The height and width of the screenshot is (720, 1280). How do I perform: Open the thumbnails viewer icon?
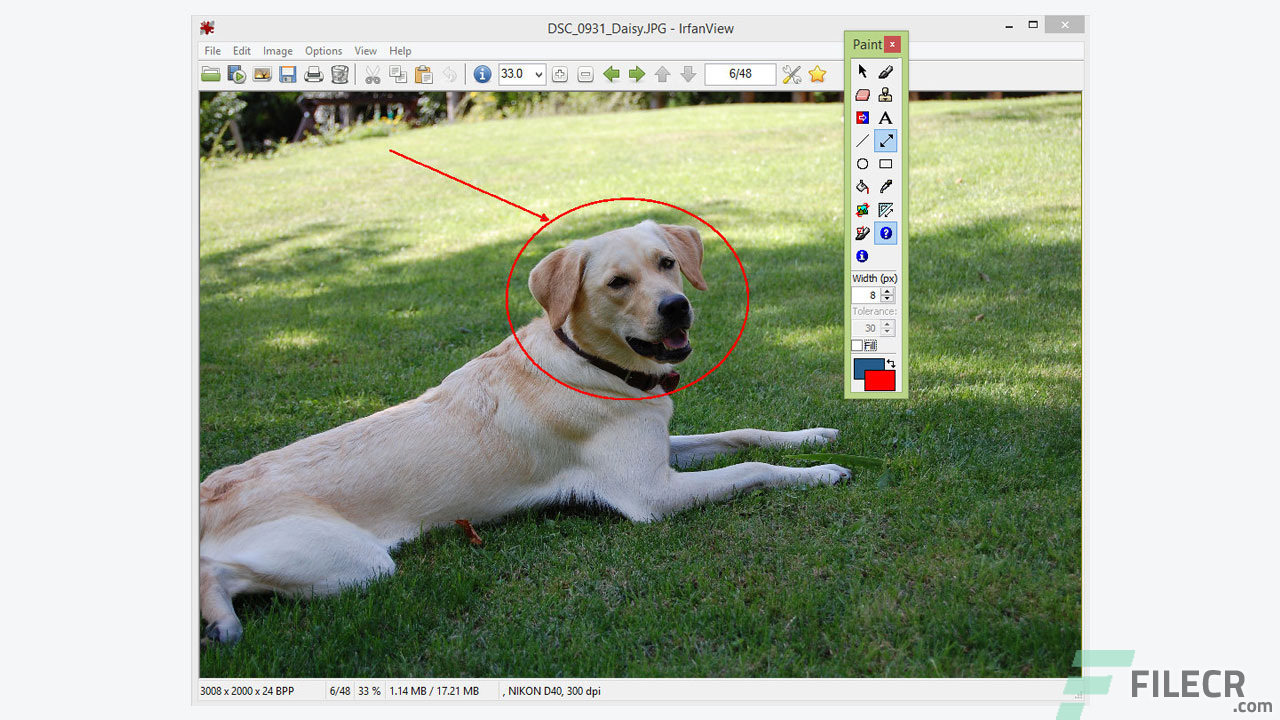(262, 74)
